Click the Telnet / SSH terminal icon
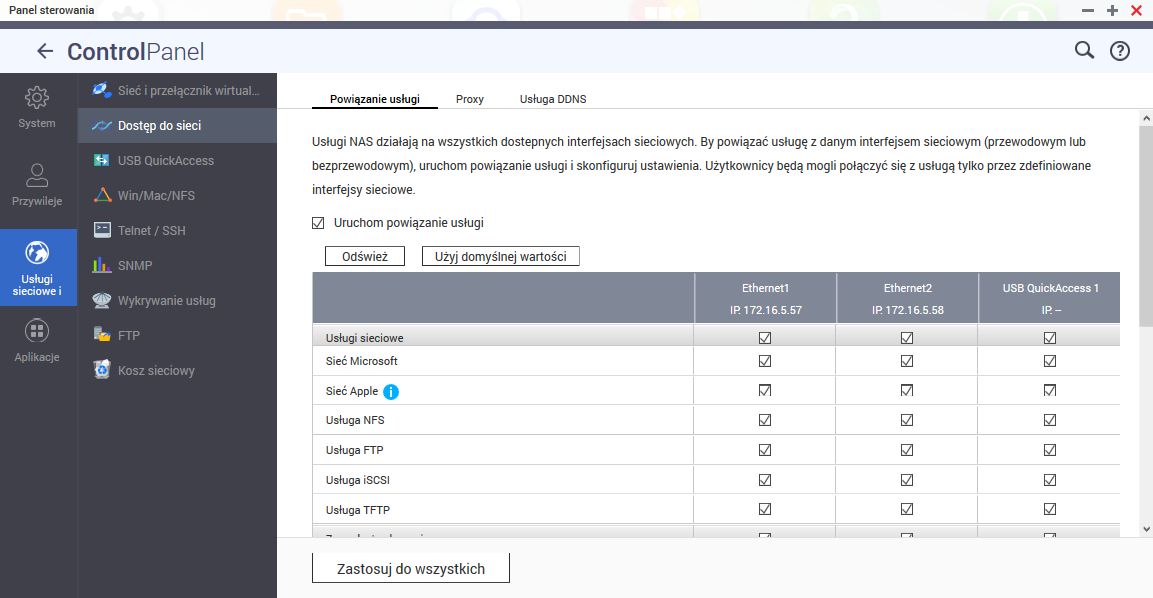The width and height of the screenshot is (1153, 598). [102, 230]
